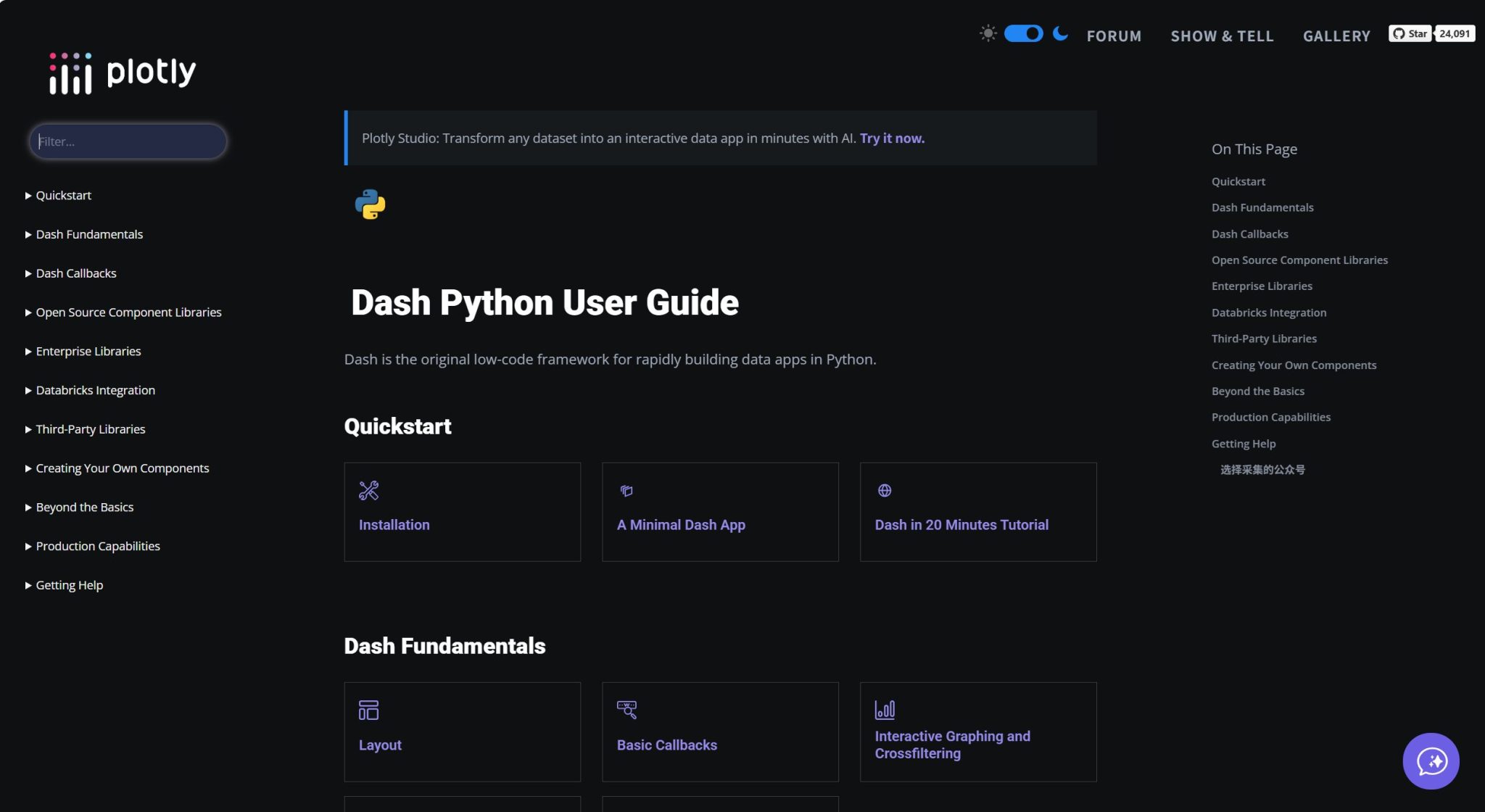
Task: Click the Minimal Dash App card icon
Action: pyautogui.click(x=626, y=491)
